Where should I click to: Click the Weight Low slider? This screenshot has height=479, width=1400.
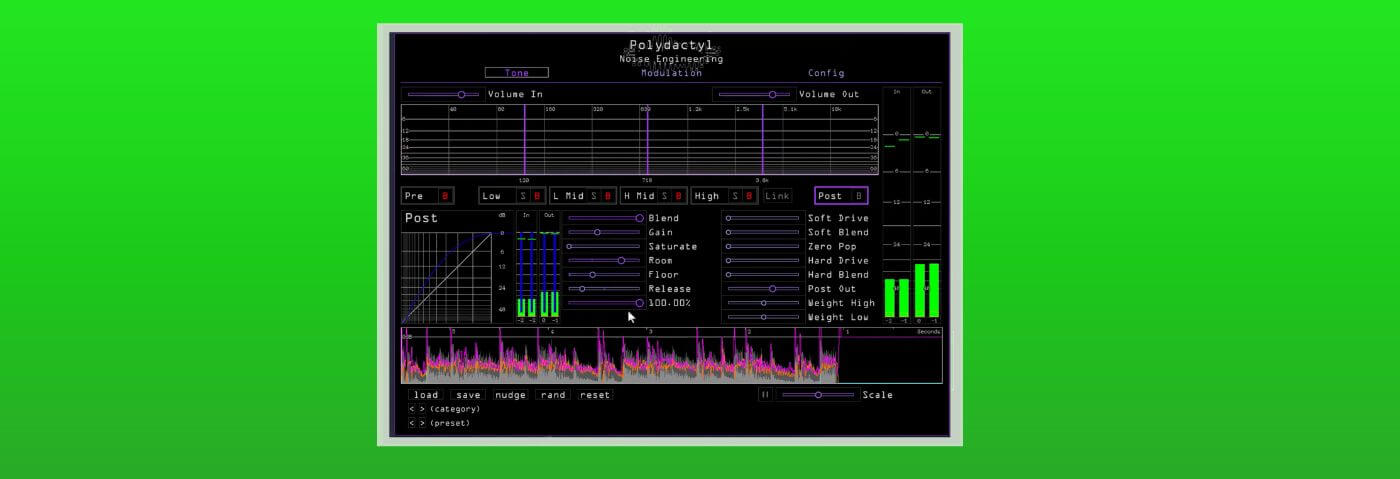(x=763, y=317)
